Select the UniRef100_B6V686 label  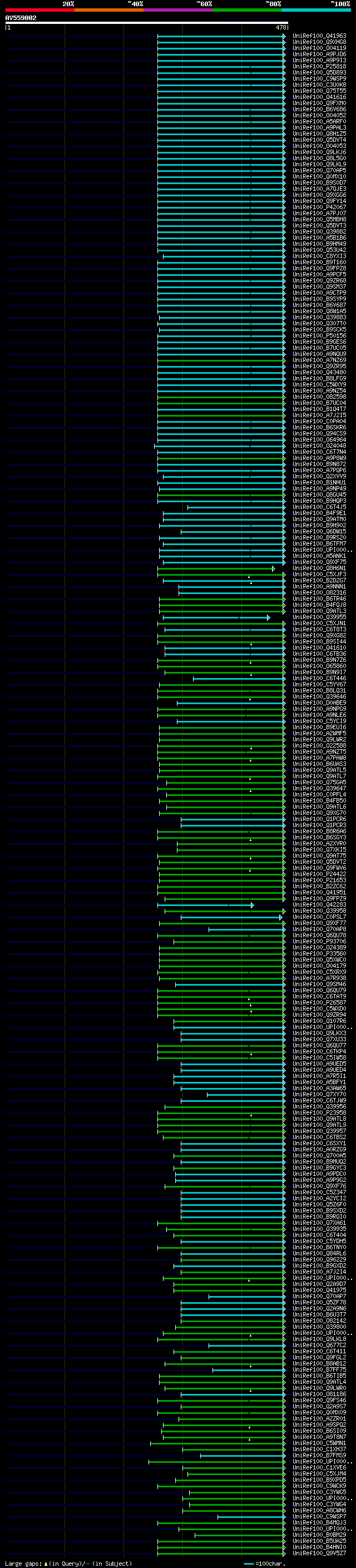click(319, 110)
